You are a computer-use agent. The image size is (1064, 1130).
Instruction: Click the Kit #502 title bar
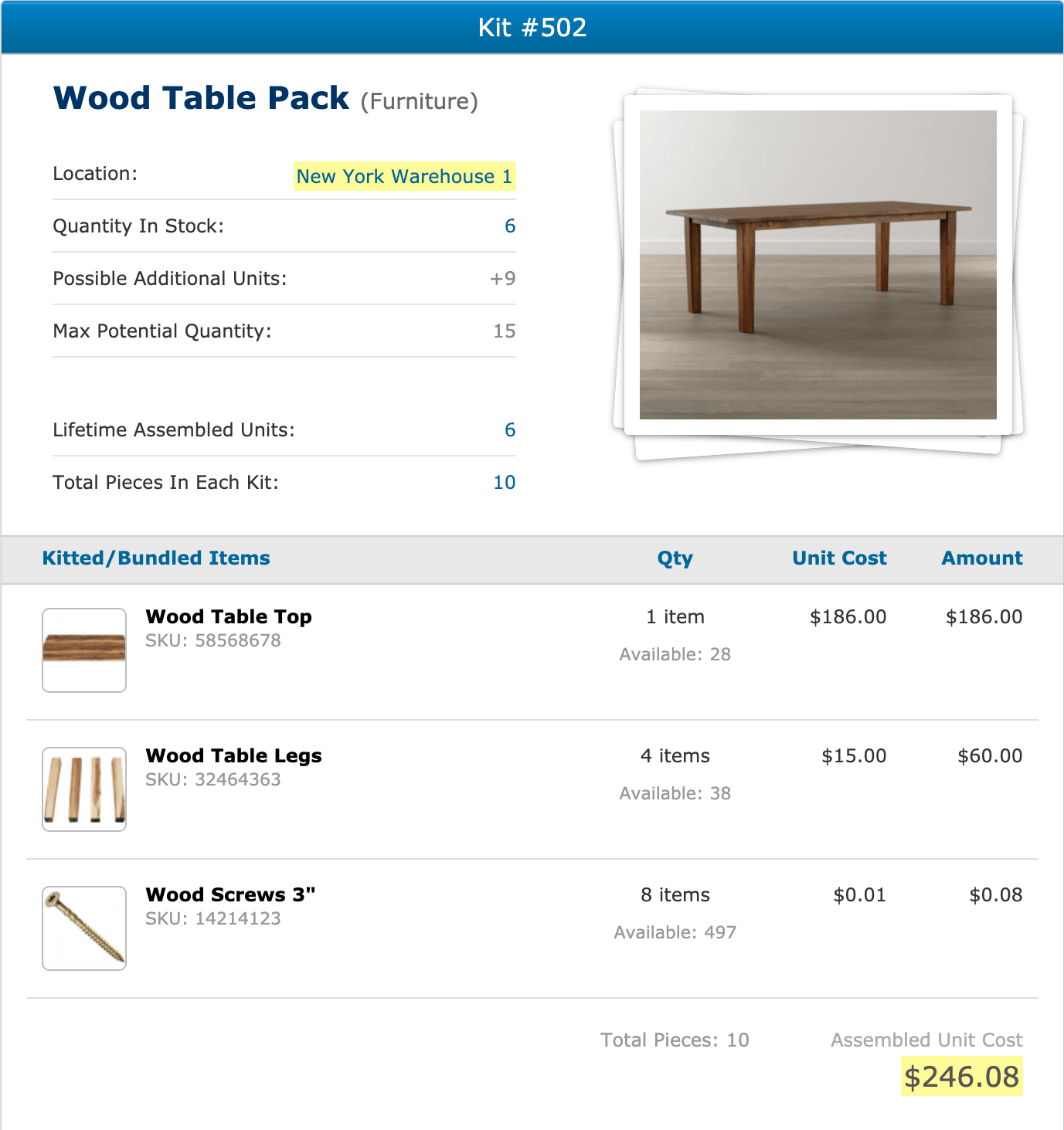coord(532,28)
